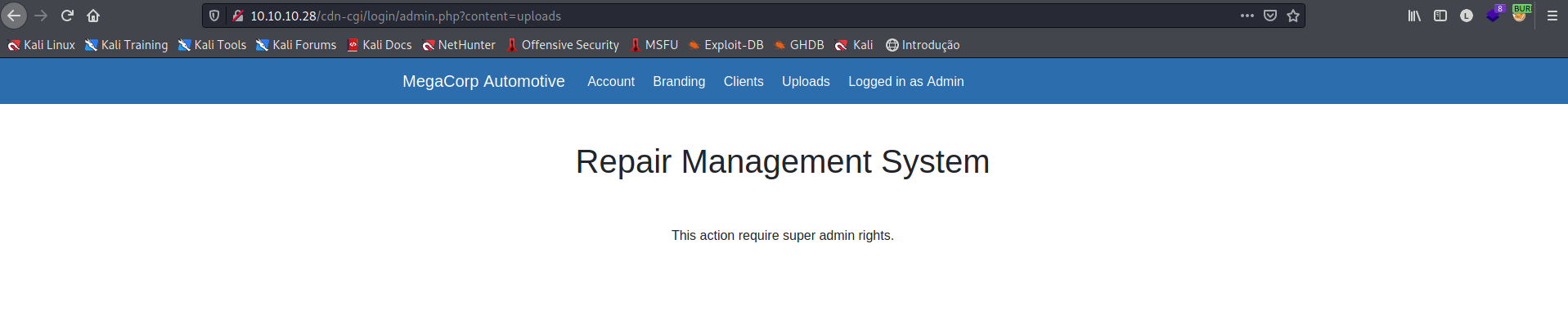Open the purple extension with badge 8

click(x=1494, y=15)
